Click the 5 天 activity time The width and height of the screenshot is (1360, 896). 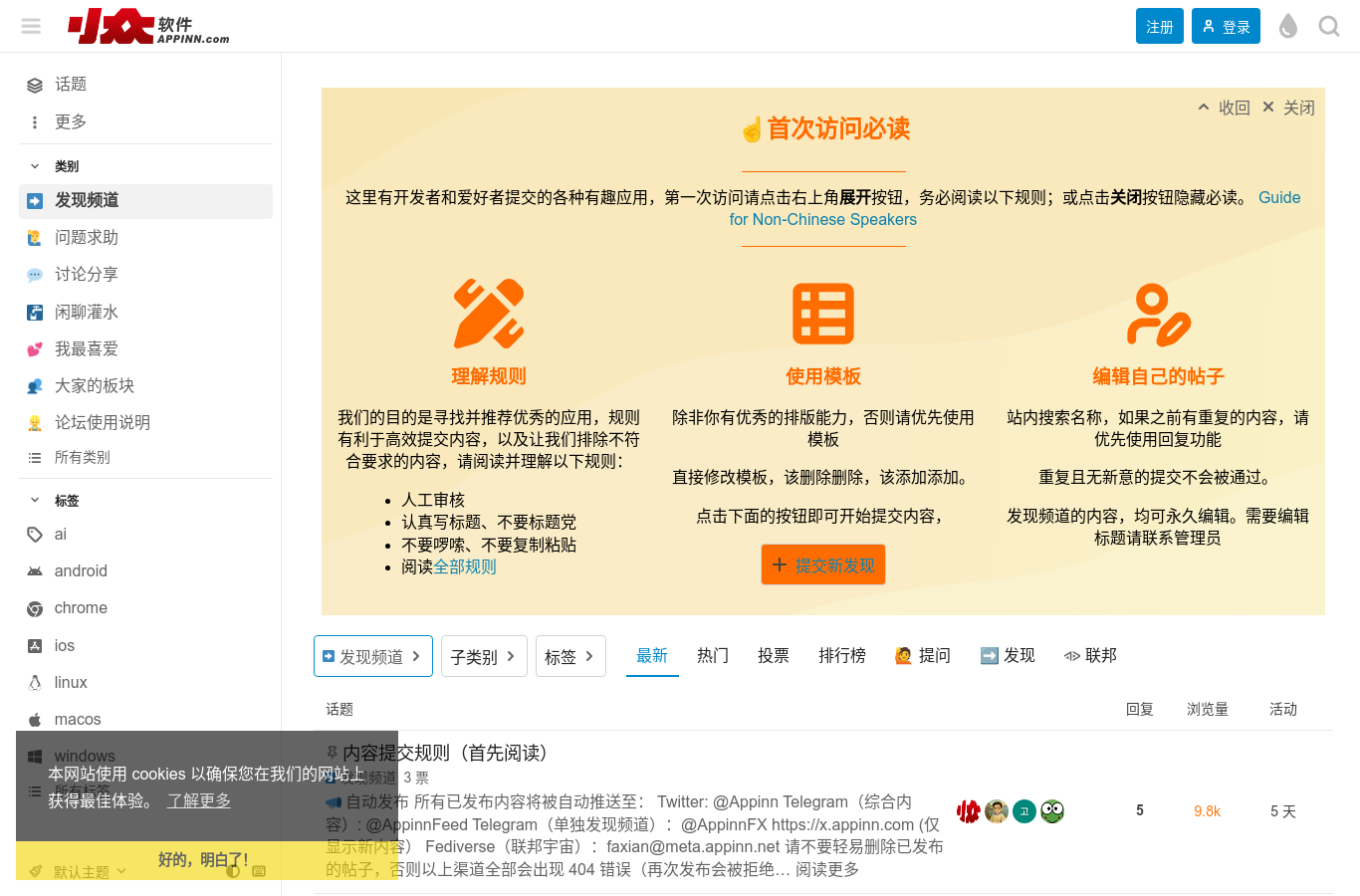coord(1283,811)
